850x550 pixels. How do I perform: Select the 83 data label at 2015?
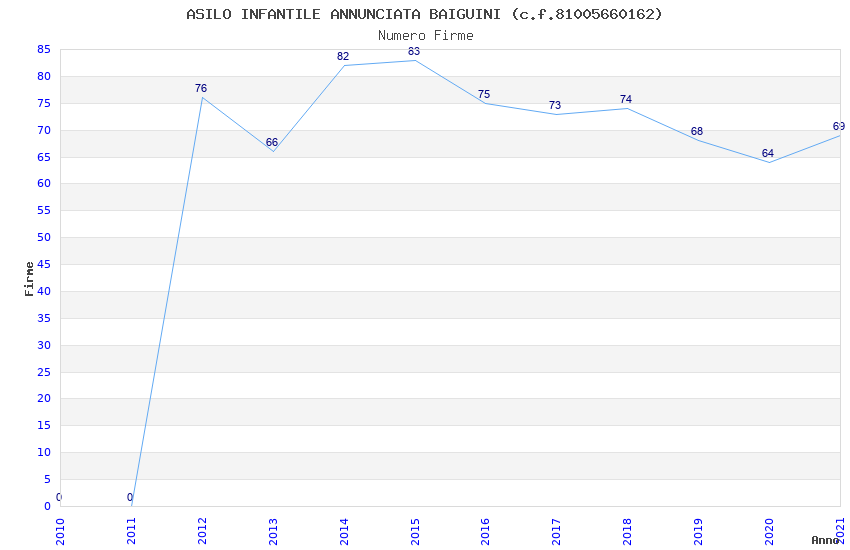point(414,51)
